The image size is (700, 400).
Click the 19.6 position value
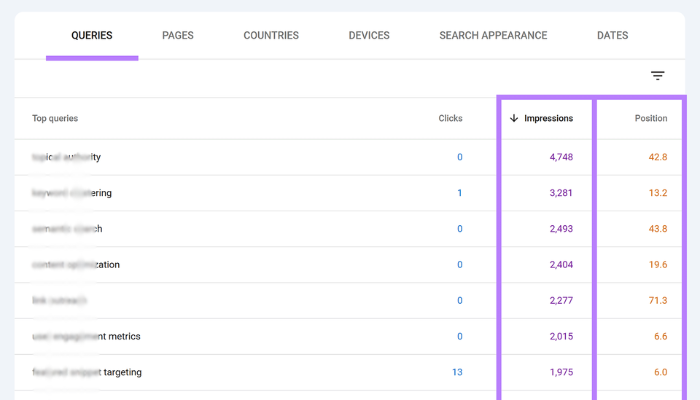coord(658,265)
